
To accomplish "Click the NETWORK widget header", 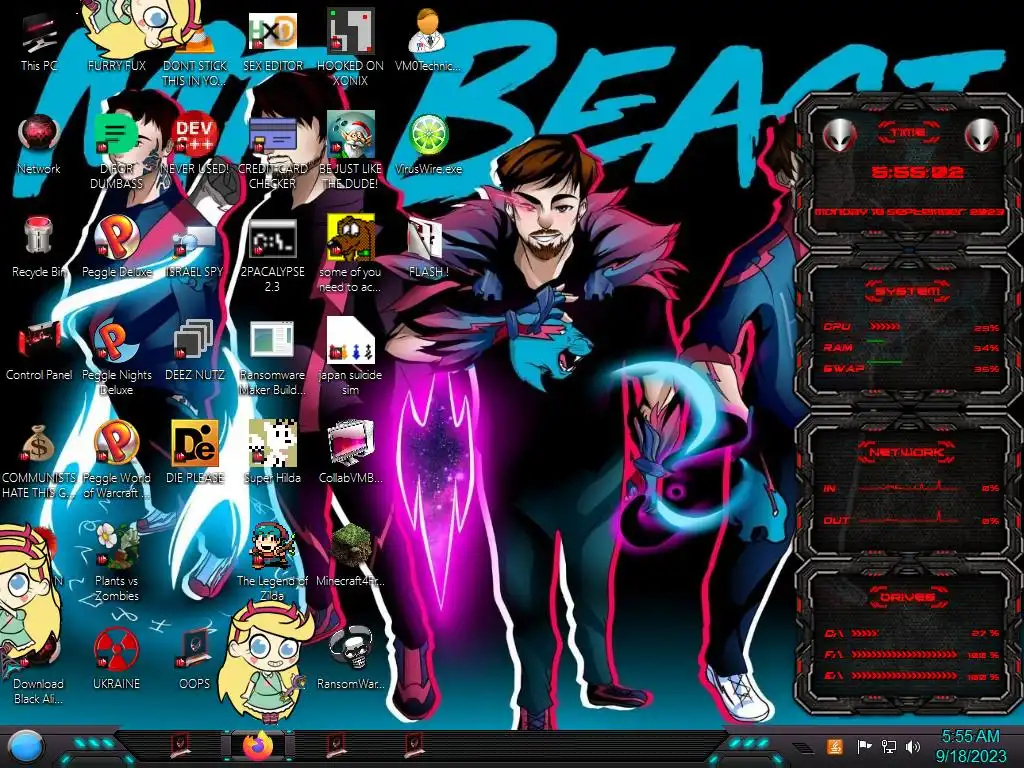I will pos(907,451).
